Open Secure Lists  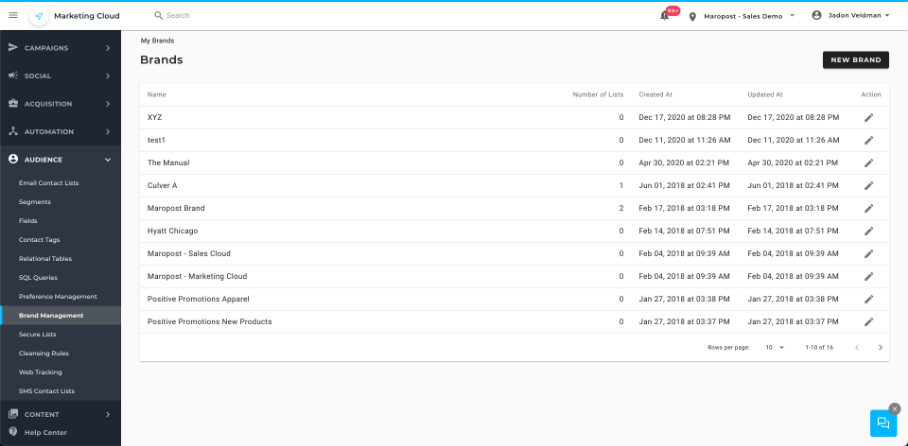point(37,334)
